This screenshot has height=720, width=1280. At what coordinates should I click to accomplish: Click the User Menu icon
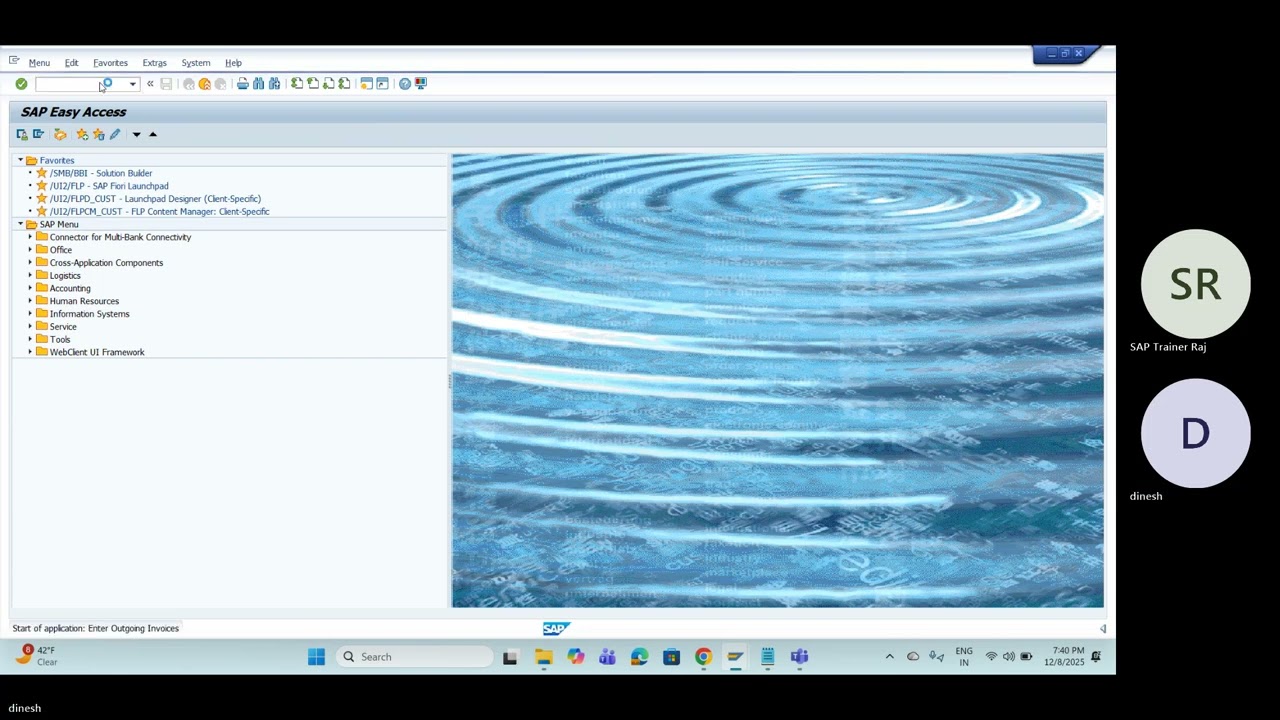pyautogui.click(x=22, y=134)
